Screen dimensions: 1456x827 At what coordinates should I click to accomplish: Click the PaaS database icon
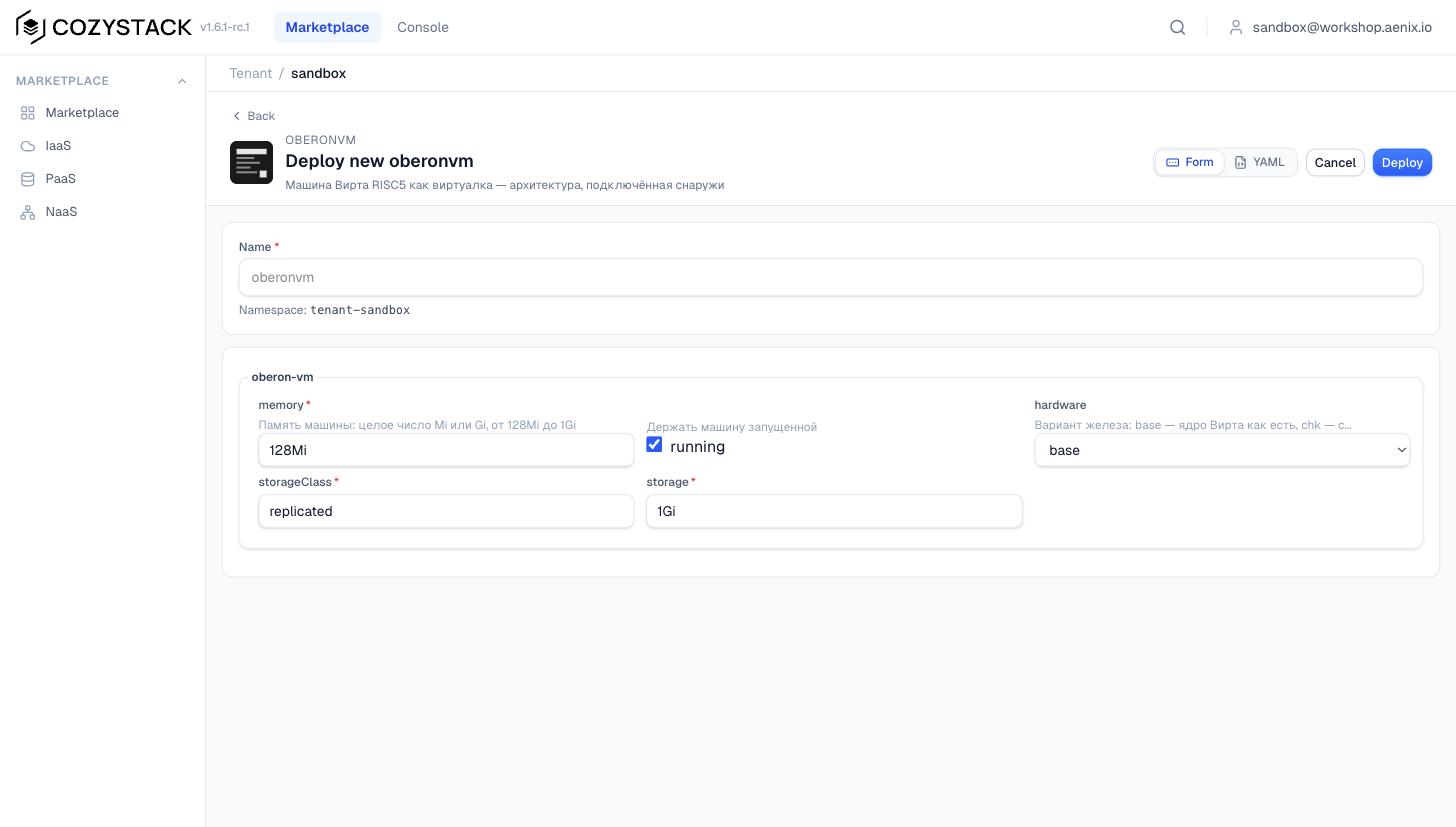[x=28, y=179]
